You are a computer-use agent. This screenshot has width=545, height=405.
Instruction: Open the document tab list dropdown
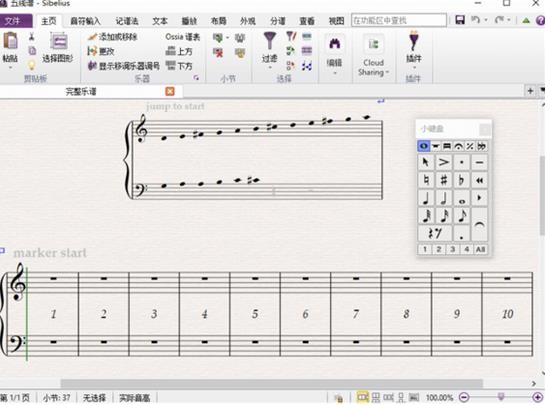click(x=542, y=91)
